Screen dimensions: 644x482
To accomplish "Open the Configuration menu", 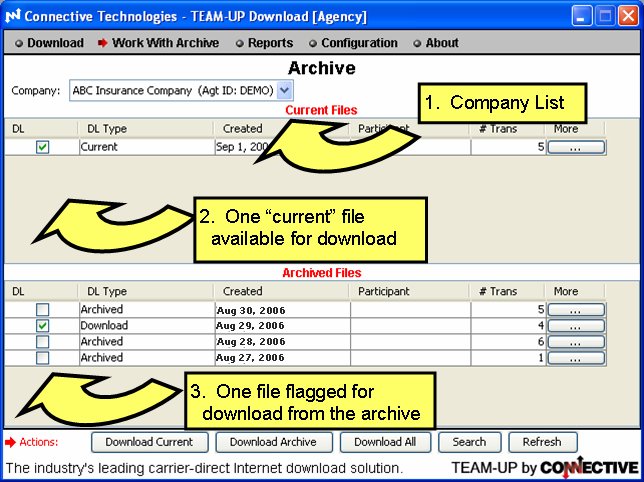I will coord(353,43).
